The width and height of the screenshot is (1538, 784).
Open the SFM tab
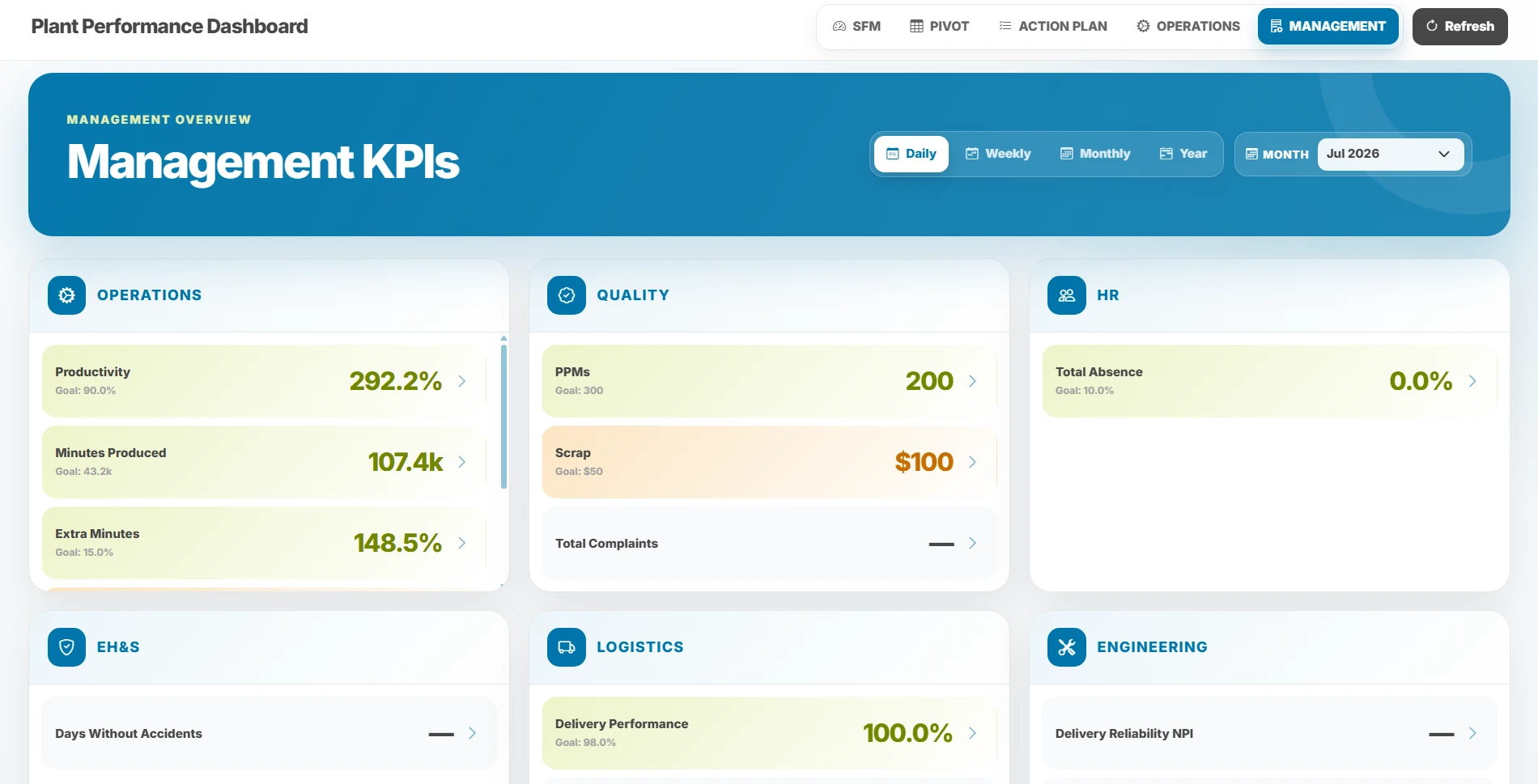[x=856, y=26]
